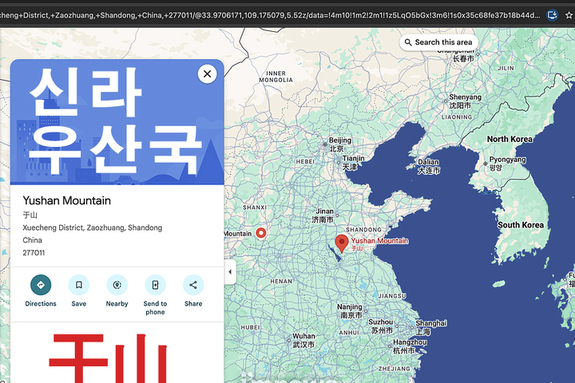Click the browser URL address bar
The image size is (575, 383).
click(270, 15)
